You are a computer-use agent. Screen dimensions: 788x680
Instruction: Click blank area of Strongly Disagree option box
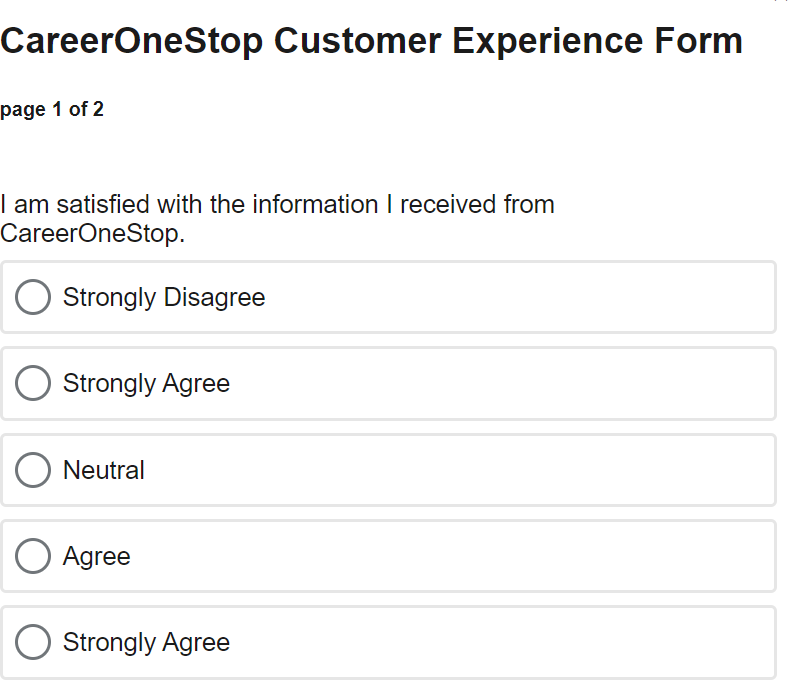(x=520, y=297)
